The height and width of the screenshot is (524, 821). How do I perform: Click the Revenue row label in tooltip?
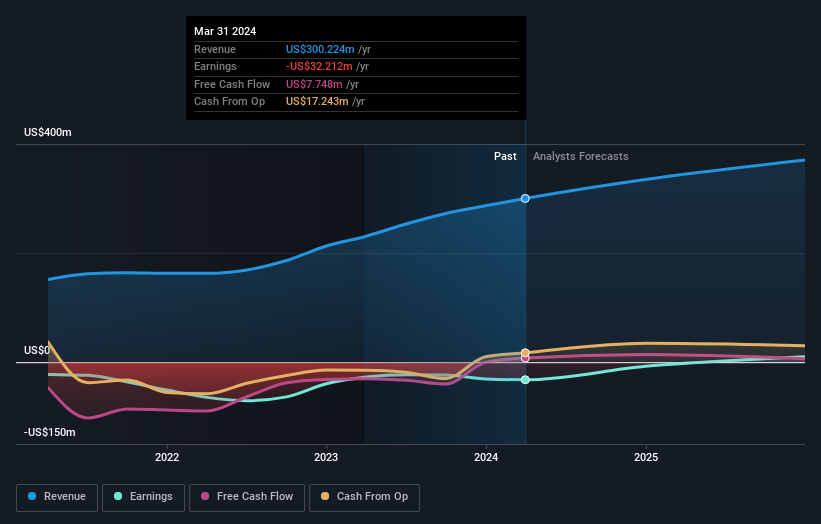(215, 49)
